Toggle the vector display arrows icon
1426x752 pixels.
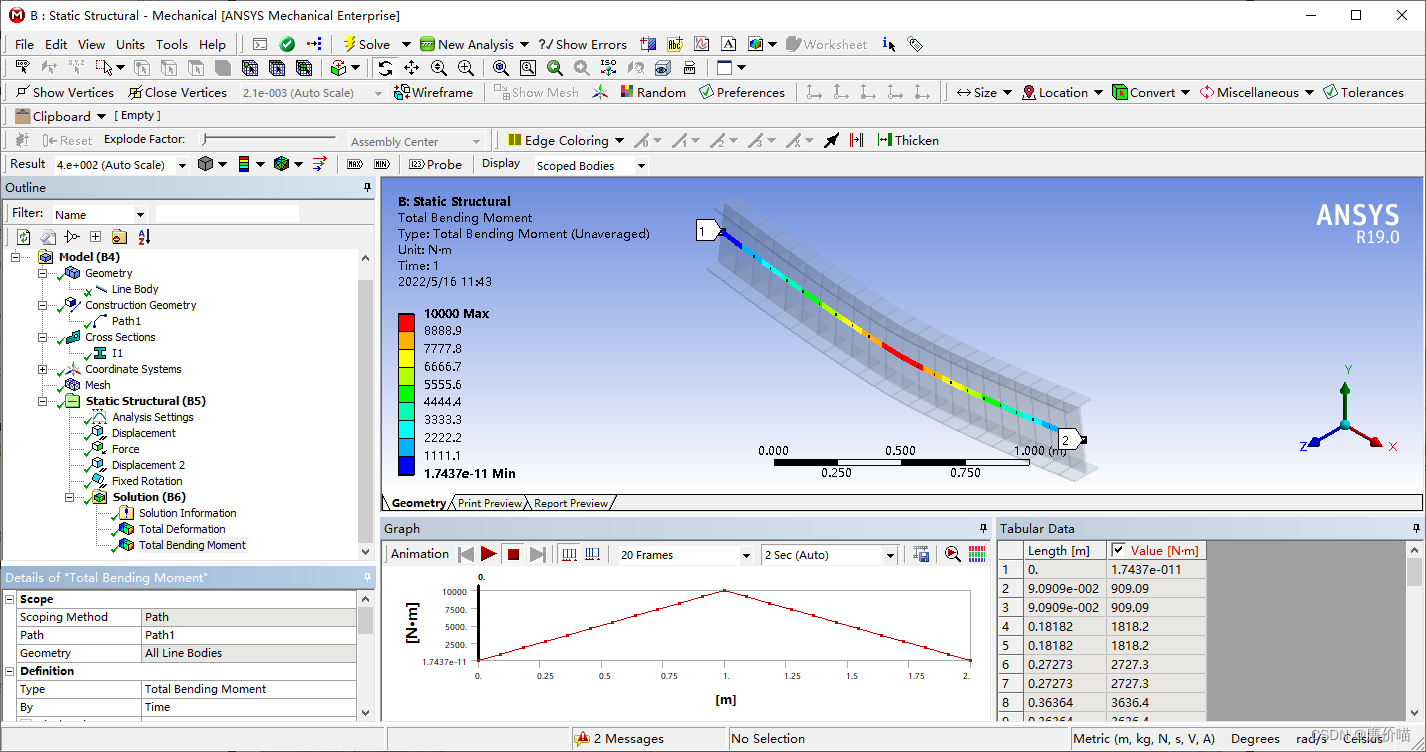[319, 164]
